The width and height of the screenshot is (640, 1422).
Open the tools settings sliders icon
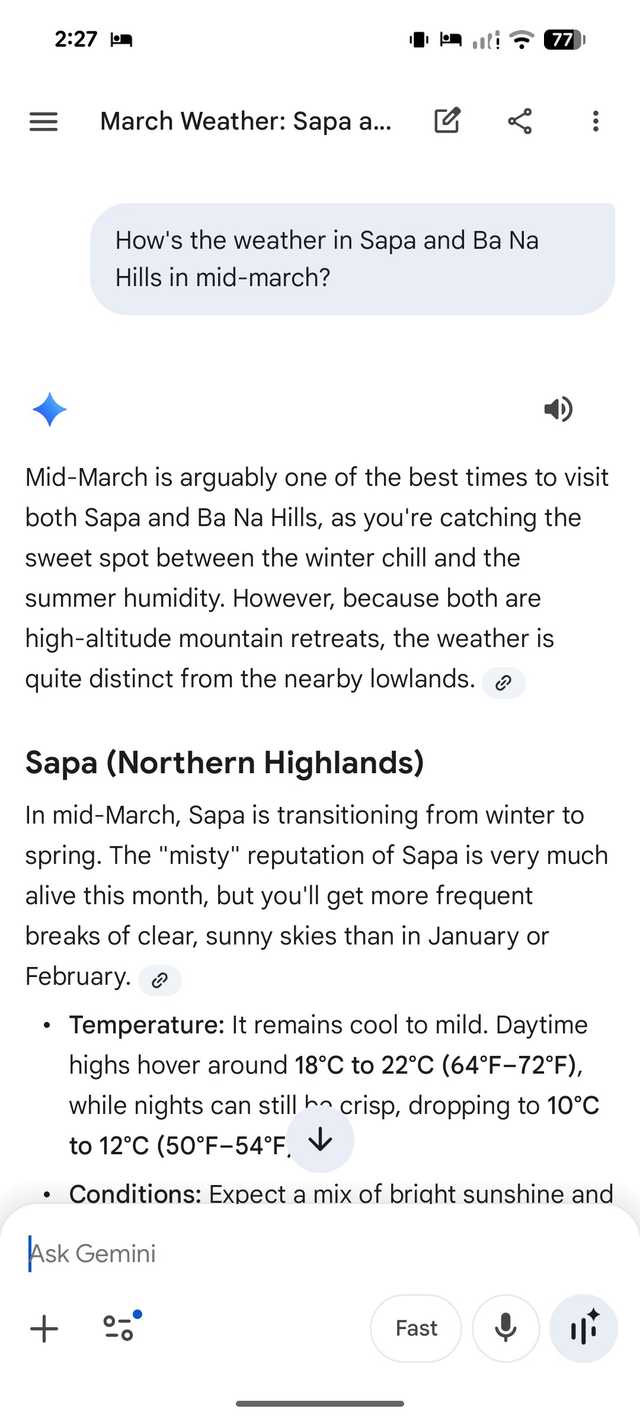120,1327
